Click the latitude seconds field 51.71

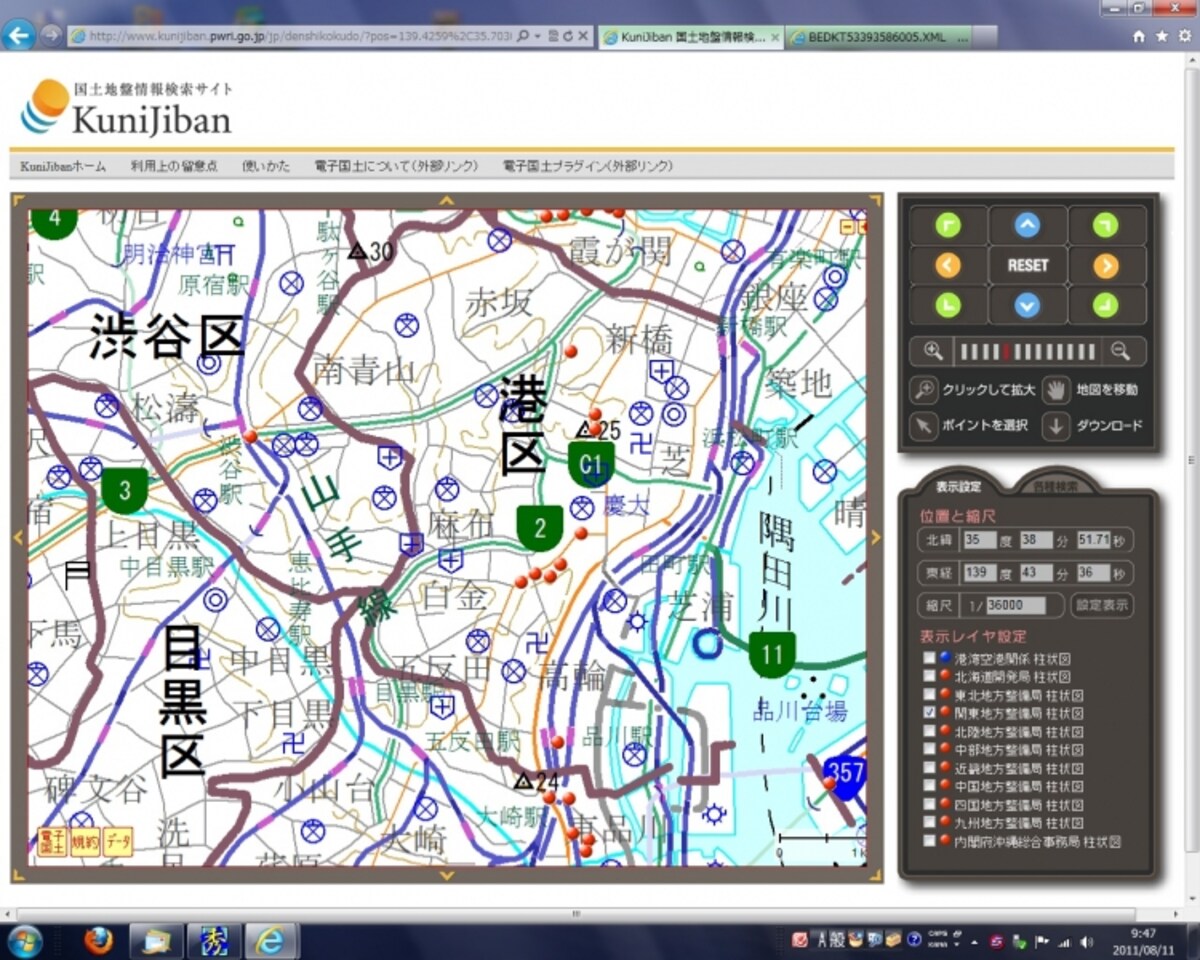[1094, 540]
